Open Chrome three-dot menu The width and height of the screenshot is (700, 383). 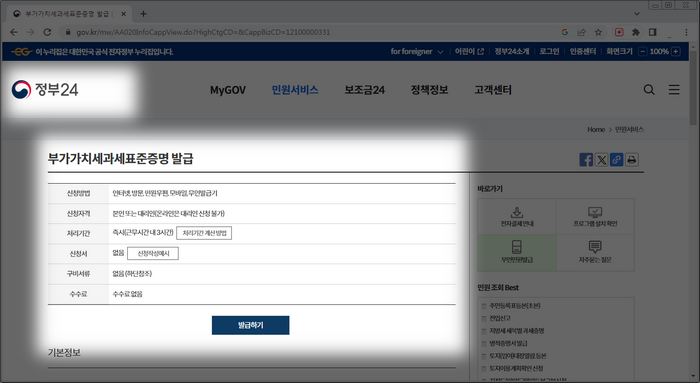(686, 32)
